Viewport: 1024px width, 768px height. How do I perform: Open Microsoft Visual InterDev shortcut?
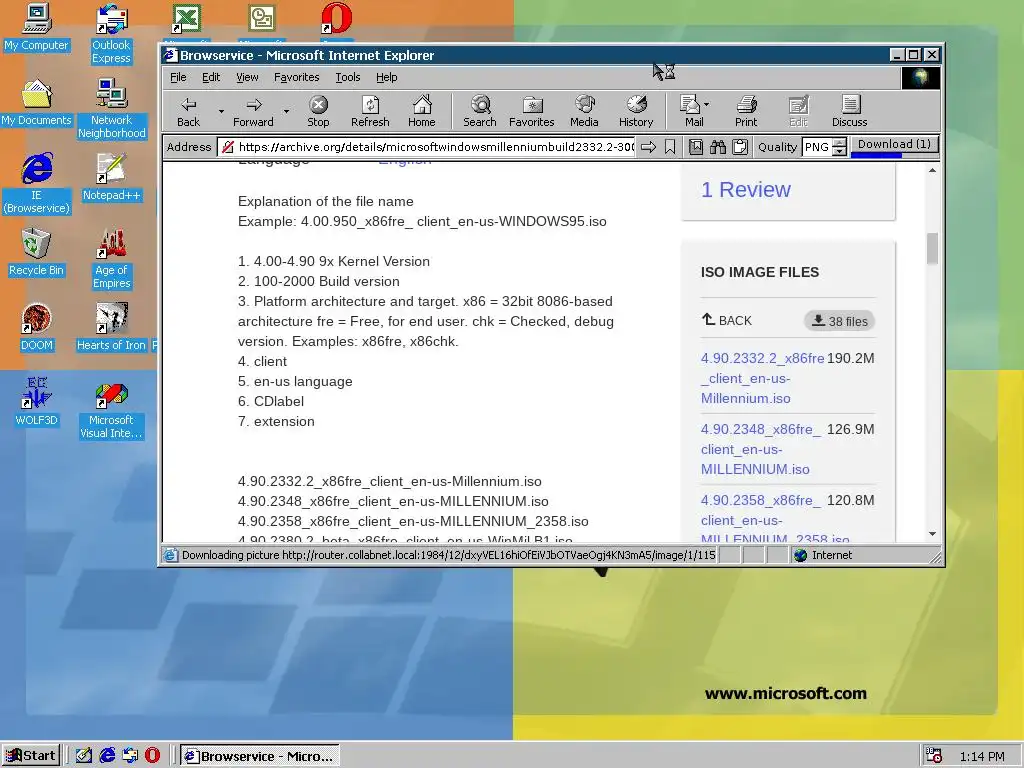pyautogui.click(x=111, y=409)
